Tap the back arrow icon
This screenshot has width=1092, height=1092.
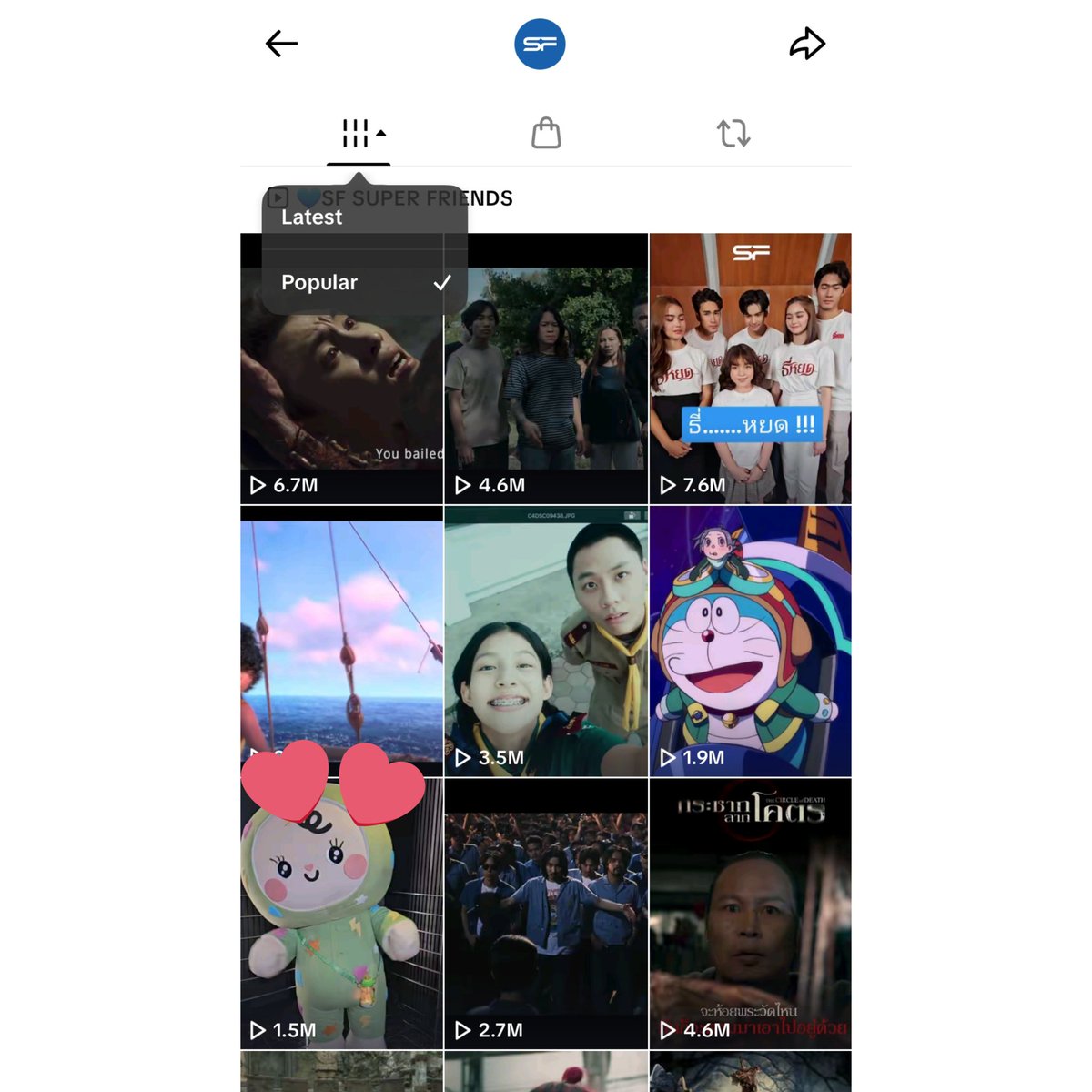click(x=281, y=44)
